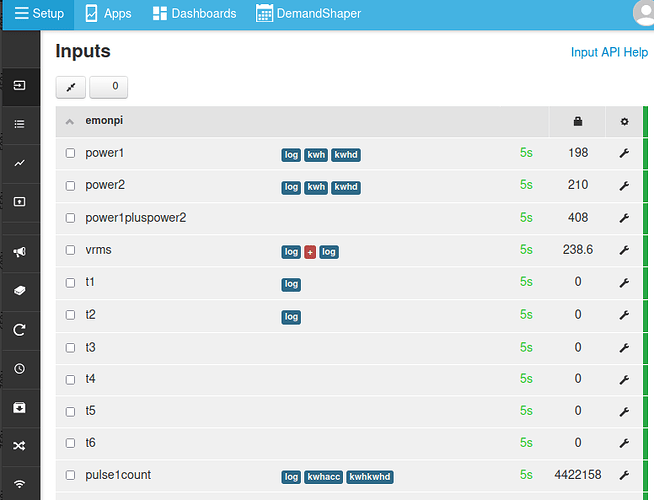Click the wrench icon for vrms
654x500 pixels.
pos(624,250)
